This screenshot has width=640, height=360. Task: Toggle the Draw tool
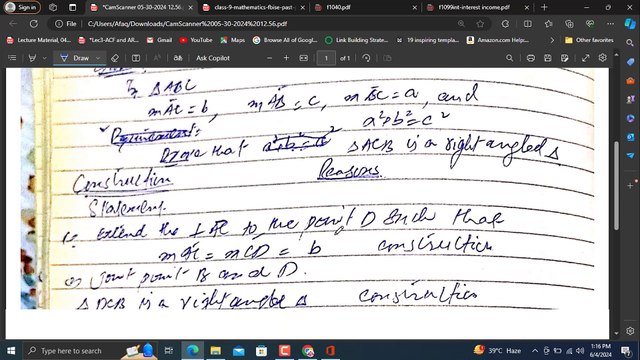point(75,58)
